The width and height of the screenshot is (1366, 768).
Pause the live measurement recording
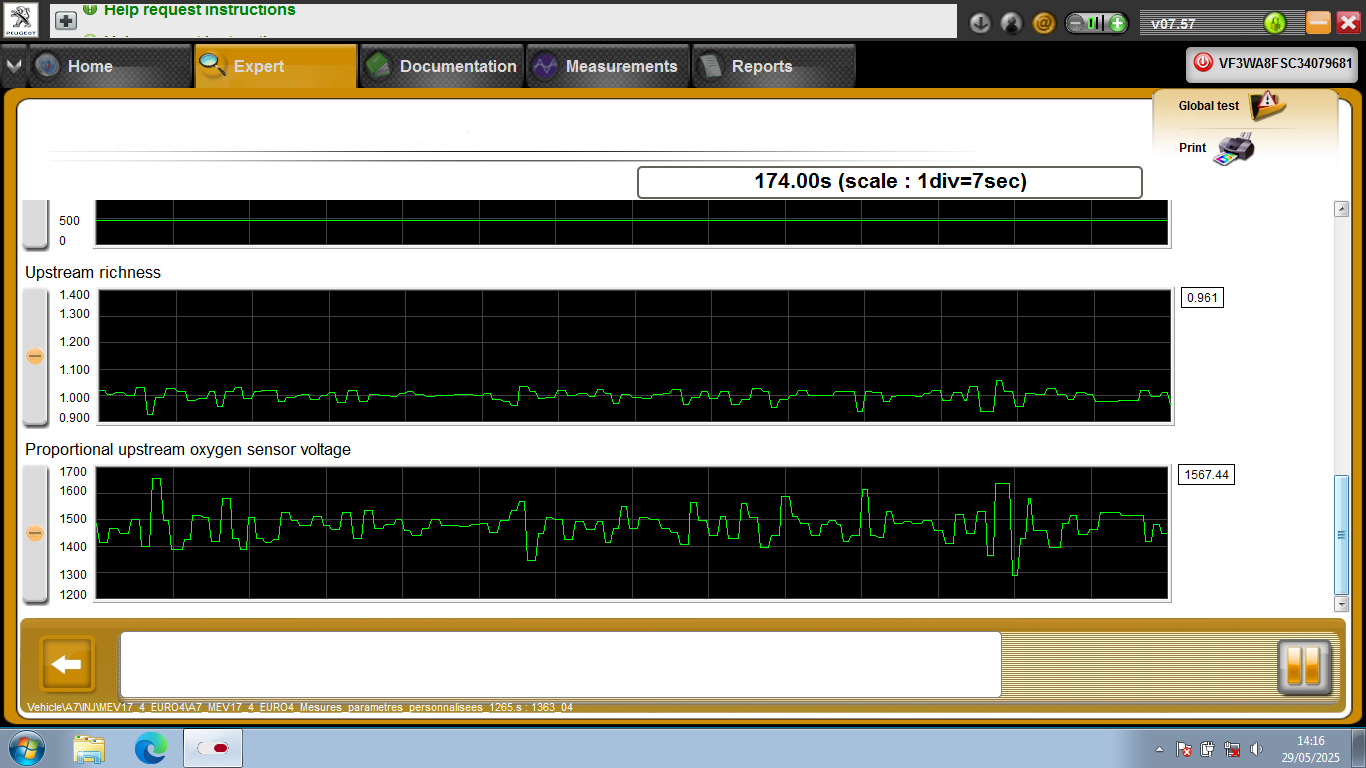(x=1304, y=666)
